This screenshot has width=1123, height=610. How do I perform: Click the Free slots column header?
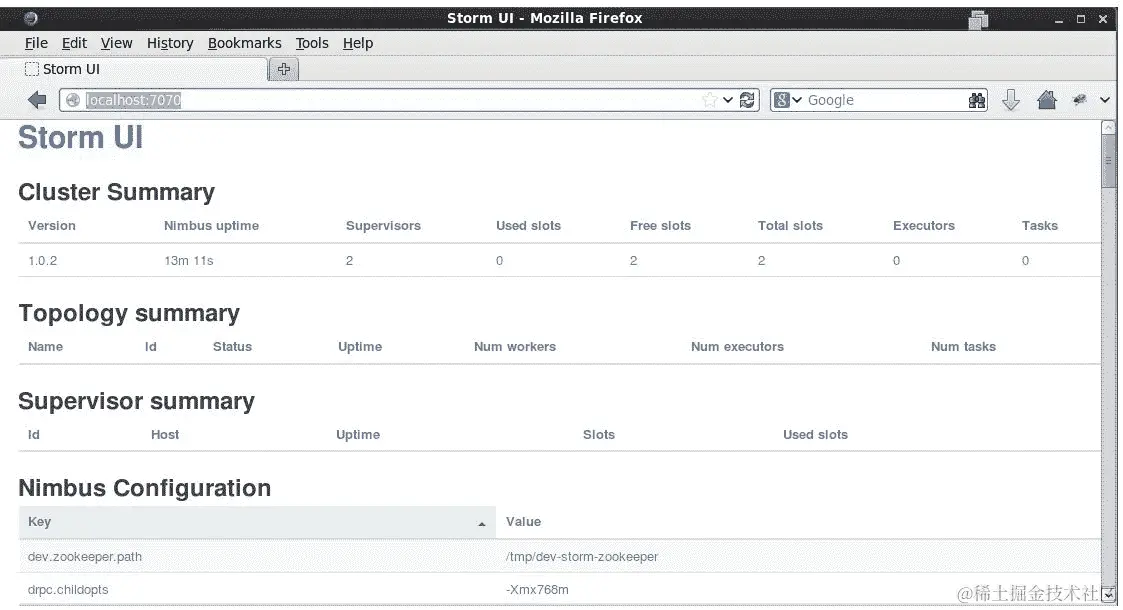[660, 226]
